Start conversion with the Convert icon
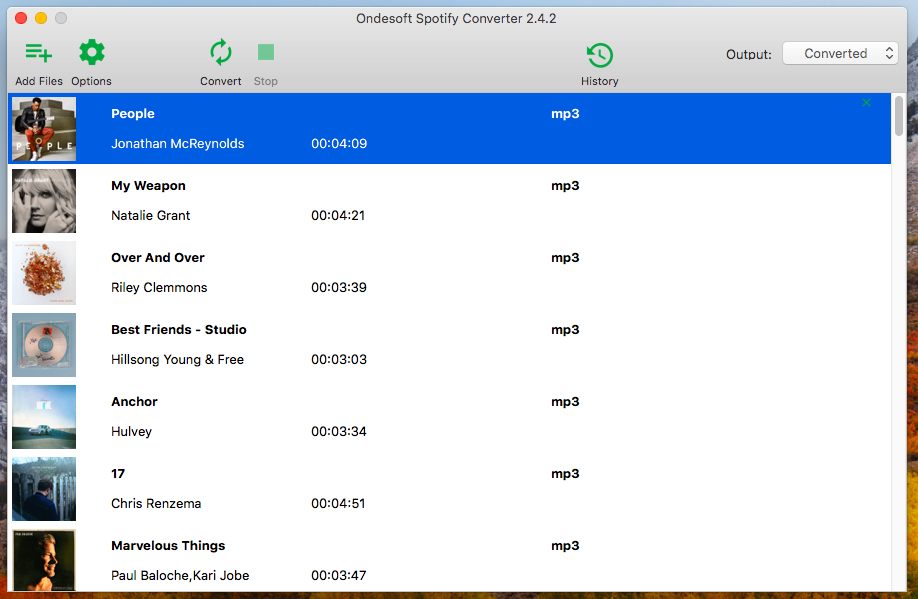The width and height of the screenshot is (918, 599). pos(221,53)
